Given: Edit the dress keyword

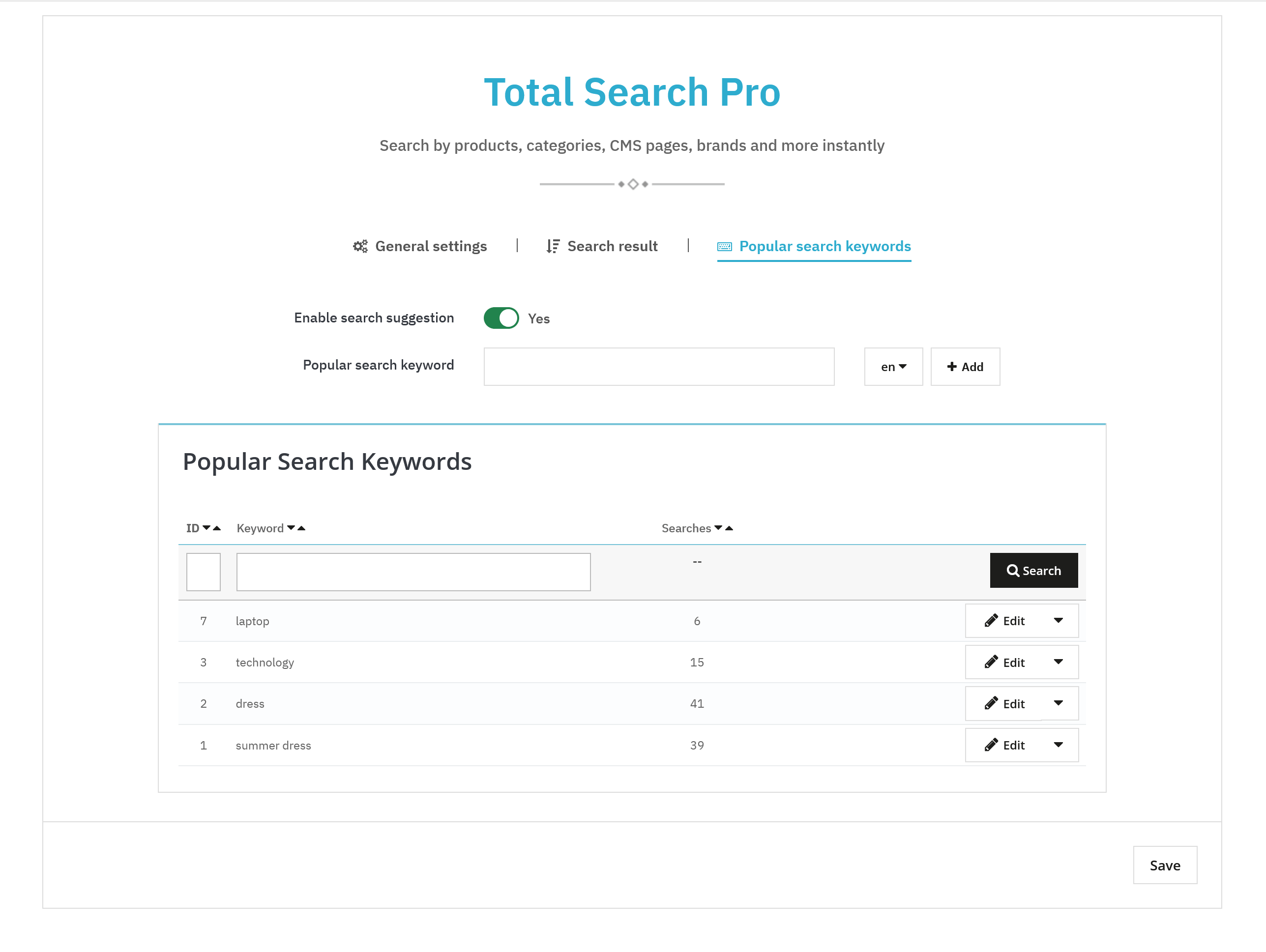Looking at the screenshot, I should [1004, 703].
